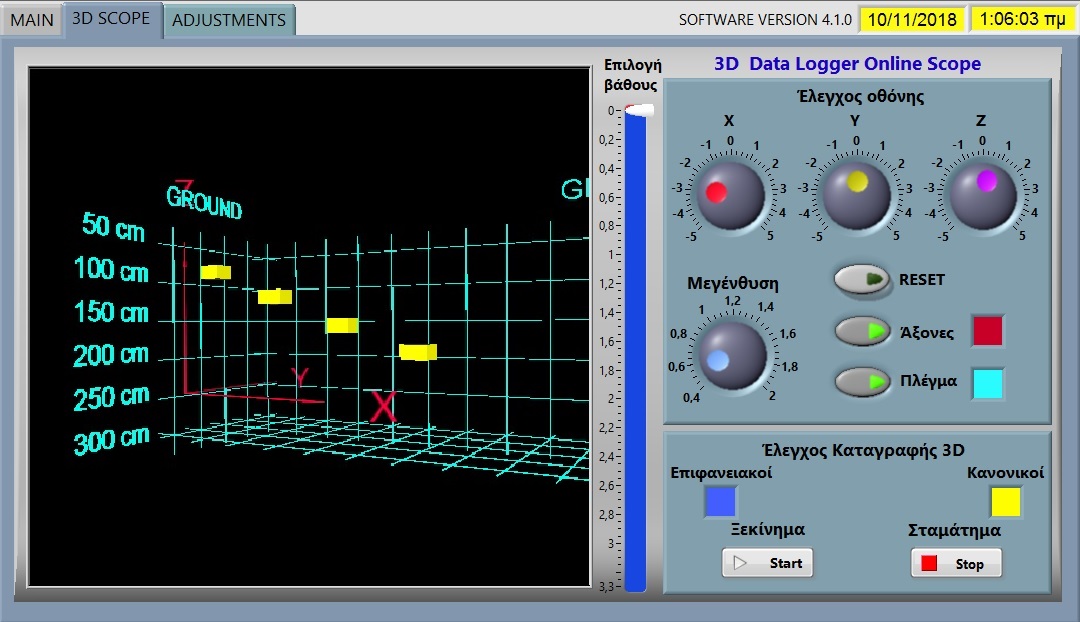Viewport: 1080px width, 622px height.
Task: Click the date field showing 10/11/2018
Action: pyautogui.click(x=911, y=19)
